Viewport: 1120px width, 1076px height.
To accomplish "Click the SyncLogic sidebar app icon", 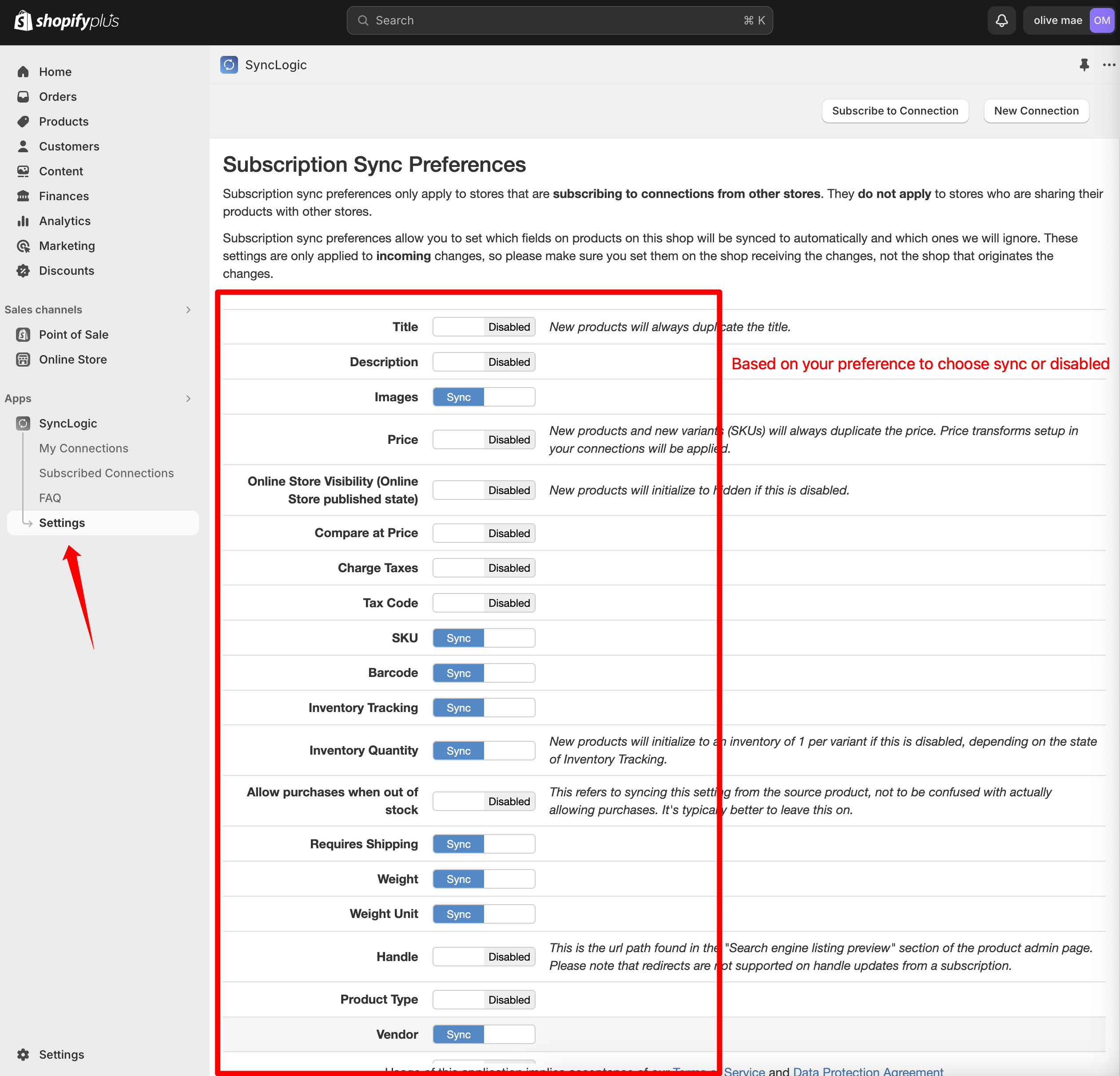I will [x=23, y=423].
